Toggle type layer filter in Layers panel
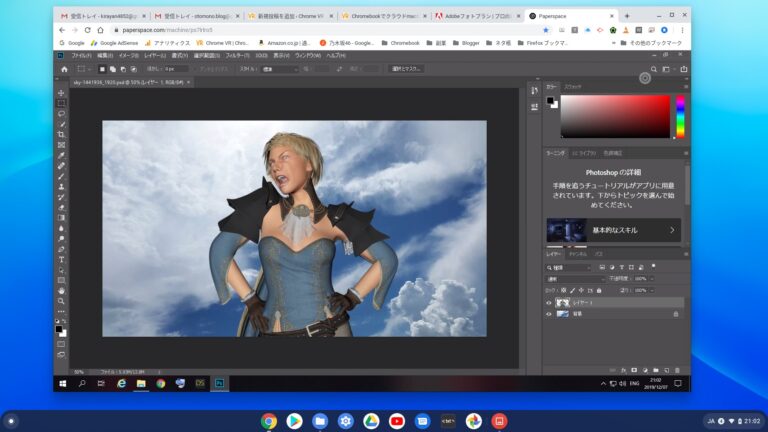 [x=622, y=267]
